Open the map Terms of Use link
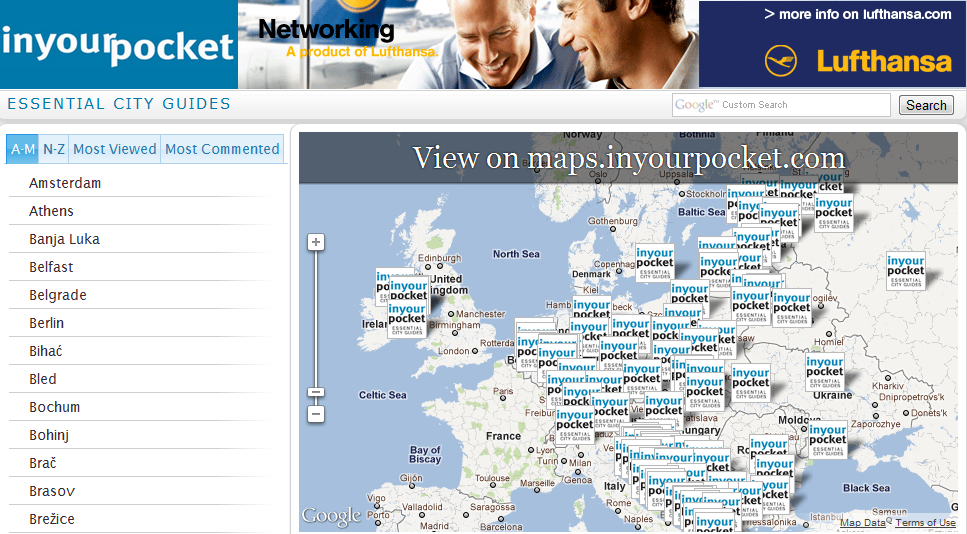 925,523
